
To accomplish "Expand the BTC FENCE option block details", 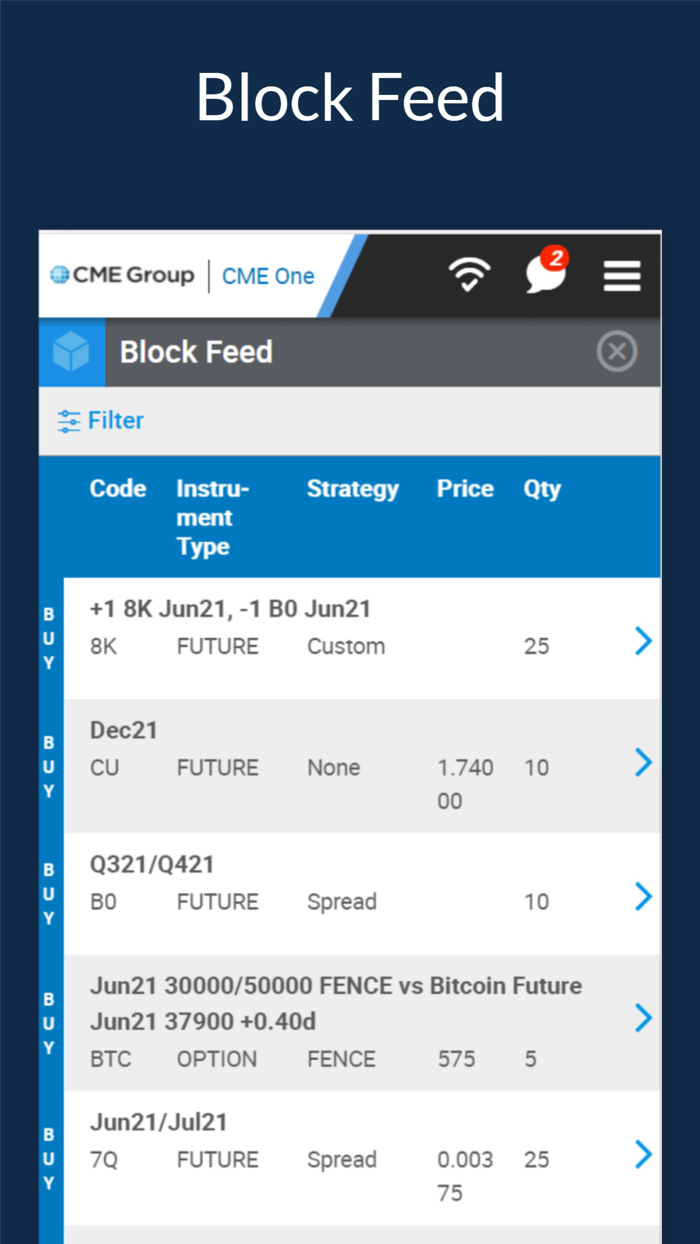I will (x=643, y=1017).
